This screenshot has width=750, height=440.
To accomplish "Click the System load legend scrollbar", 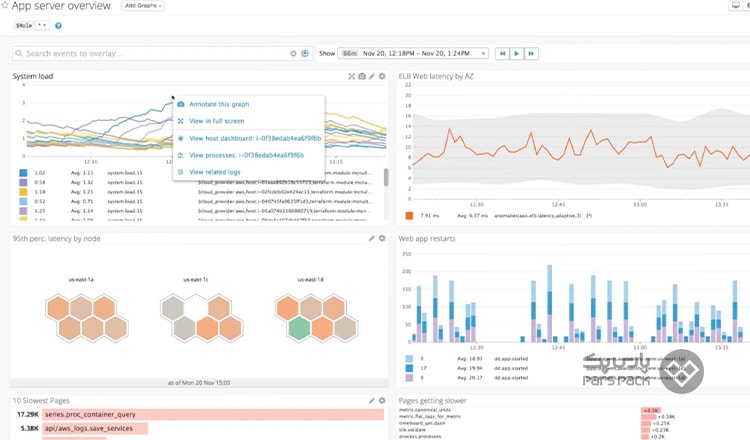I will coord(386,177).
